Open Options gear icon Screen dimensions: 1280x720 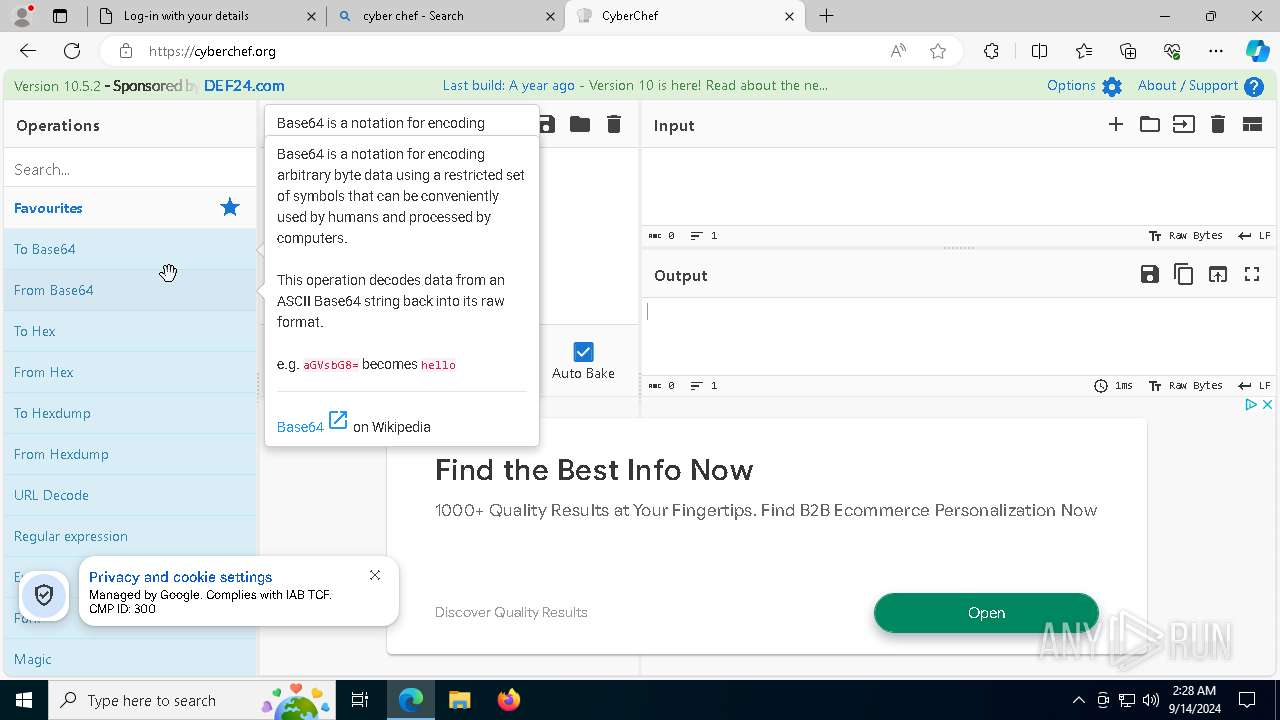1112,87
